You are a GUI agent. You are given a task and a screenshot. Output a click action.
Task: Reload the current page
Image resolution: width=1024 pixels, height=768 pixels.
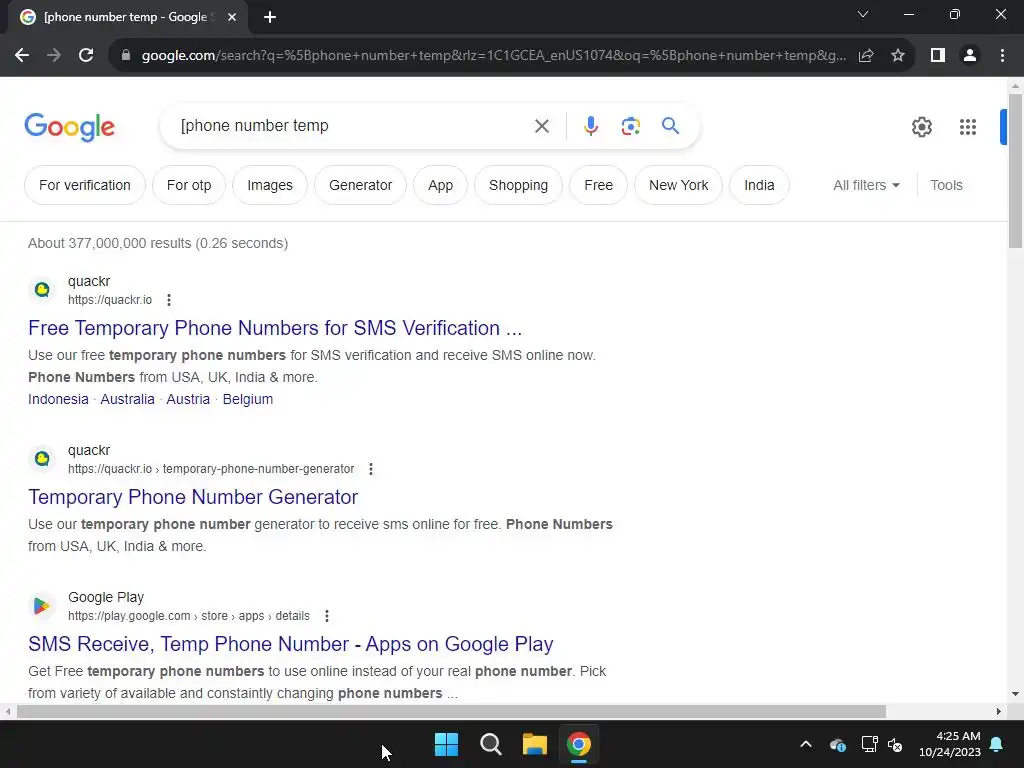pos(86,56)
